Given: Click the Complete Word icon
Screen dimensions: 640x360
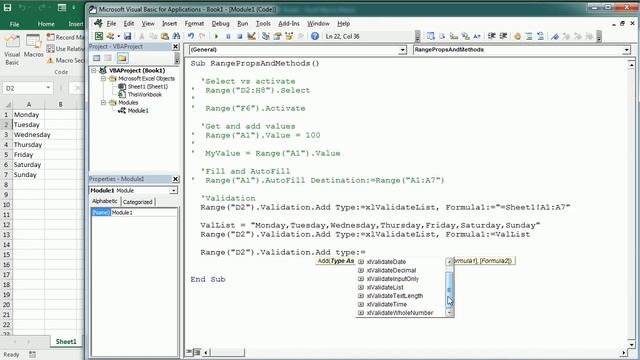Looking at the screenshot, I should coord(477,36).
